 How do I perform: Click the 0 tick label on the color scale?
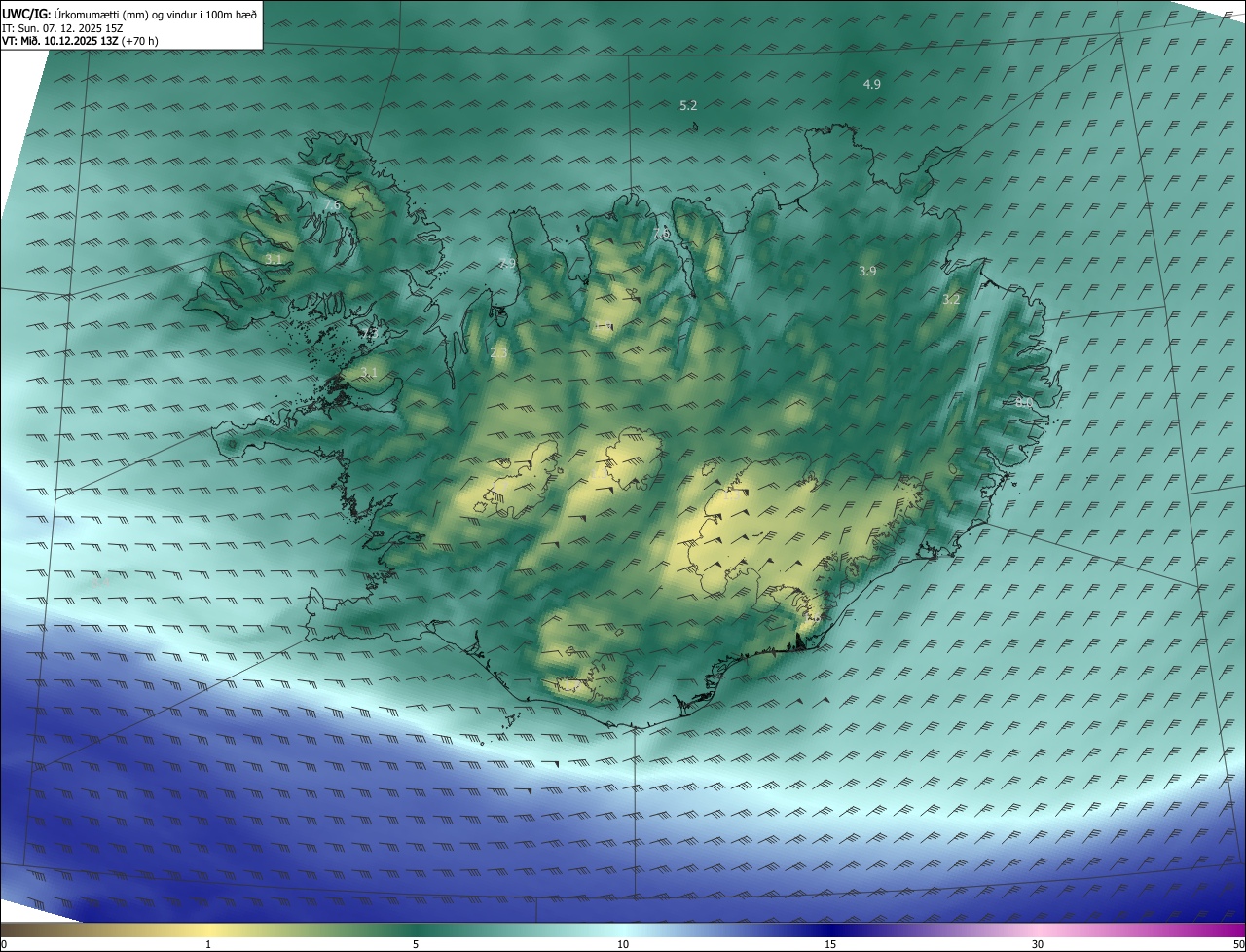[4, 944]
